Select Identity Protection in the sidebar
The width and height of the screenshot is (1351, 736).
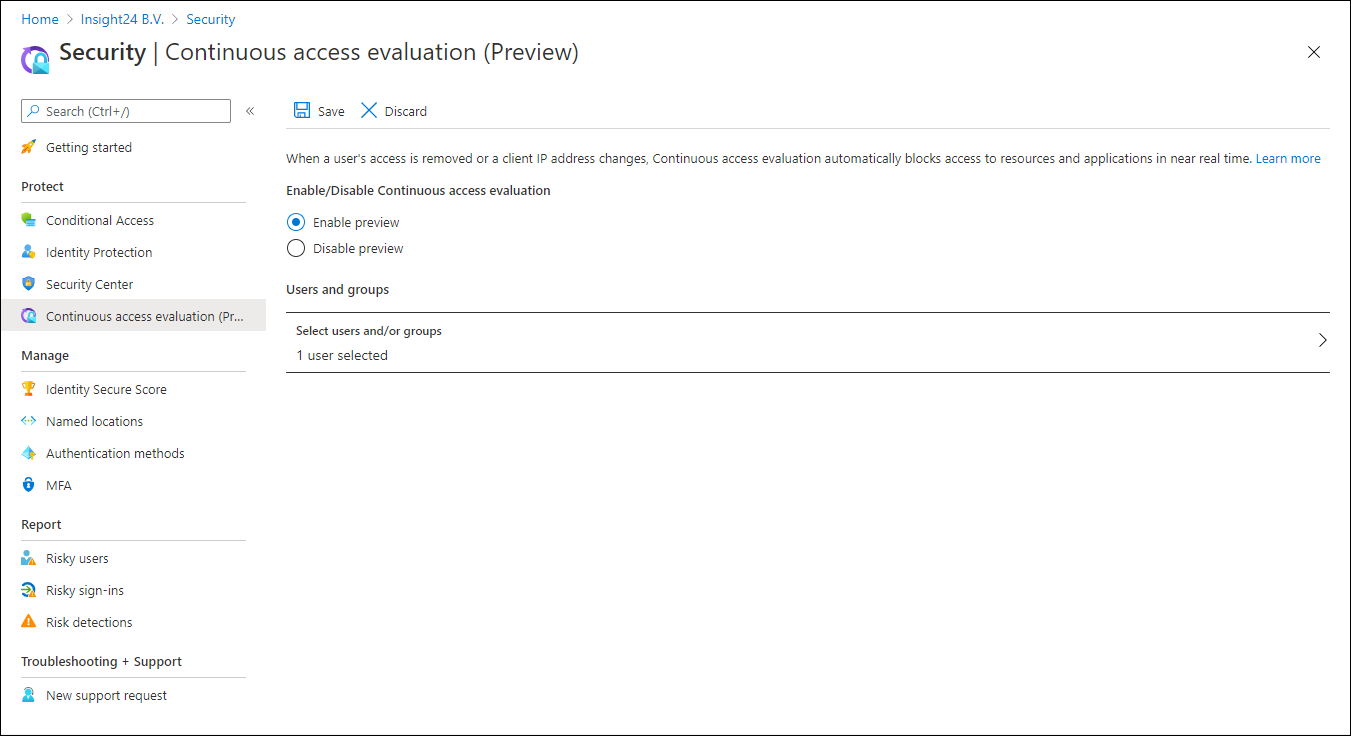98,251
